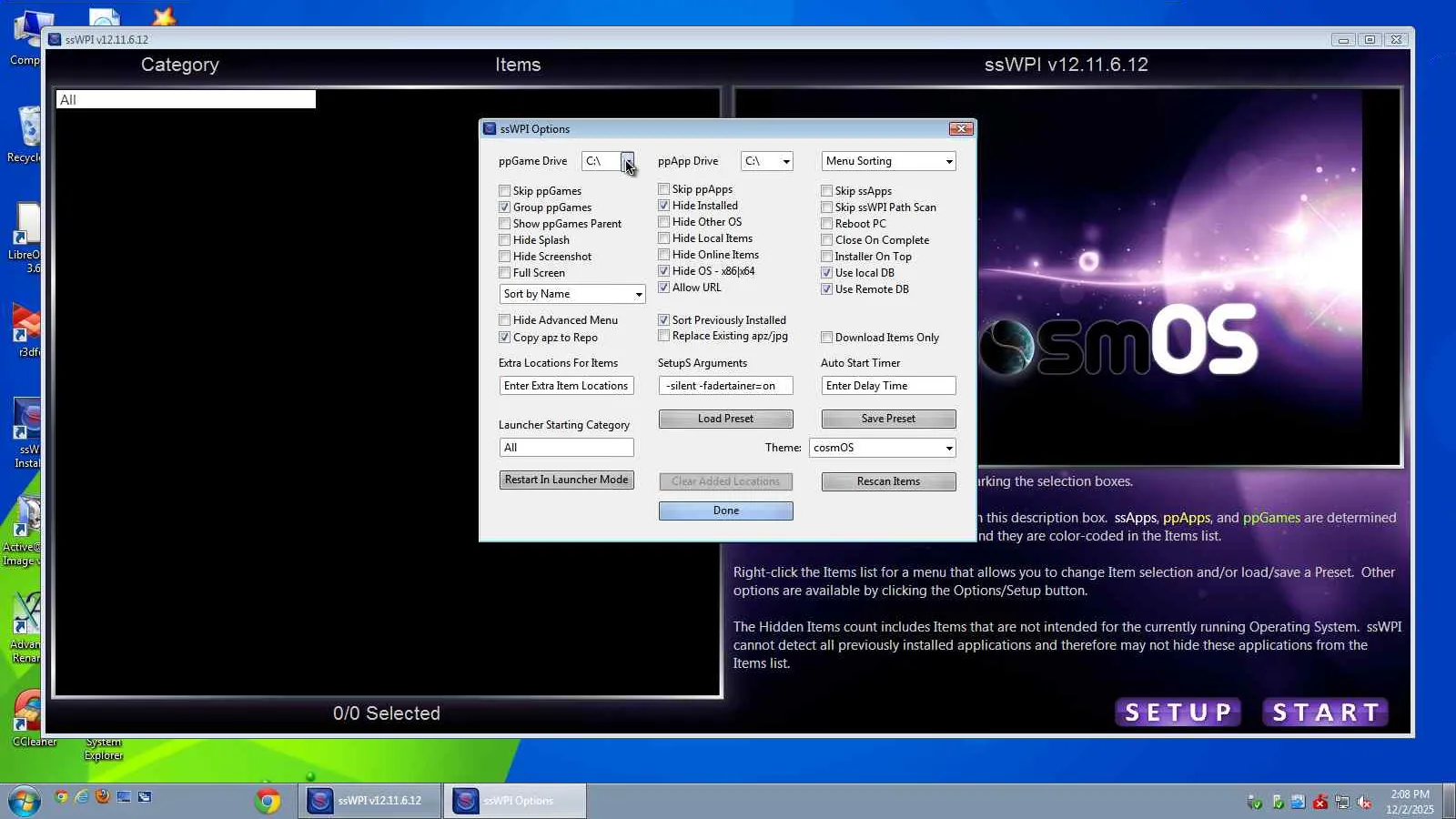Screen dimensions: 1456x819
Task: Click the START button in main window
Action: [x=1325, y=713]
